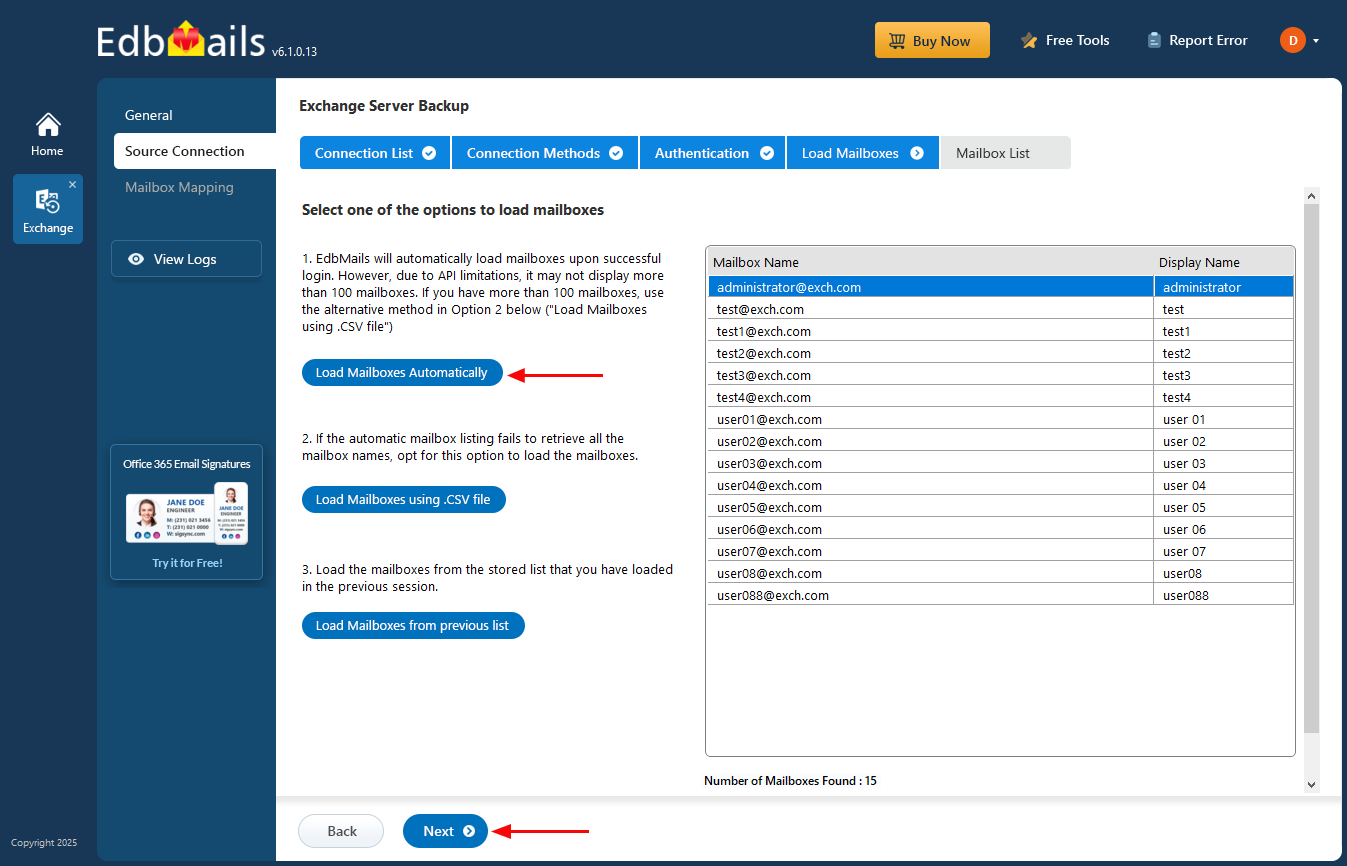Viewport: 1347px width, 866px height.
Task: Click the Mailbox Name column header
Action: pos(931,262)
